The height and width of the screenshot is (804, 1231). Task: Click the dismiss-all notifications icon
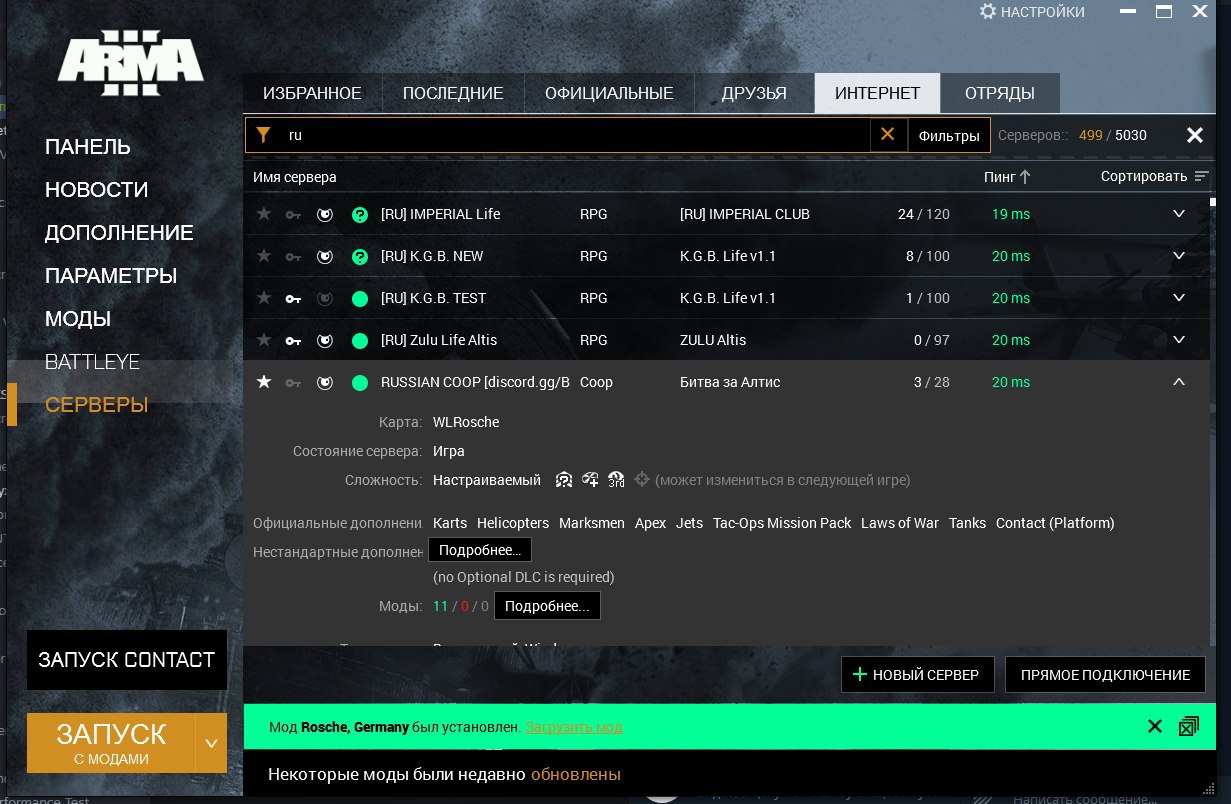tap(1188, 727)
